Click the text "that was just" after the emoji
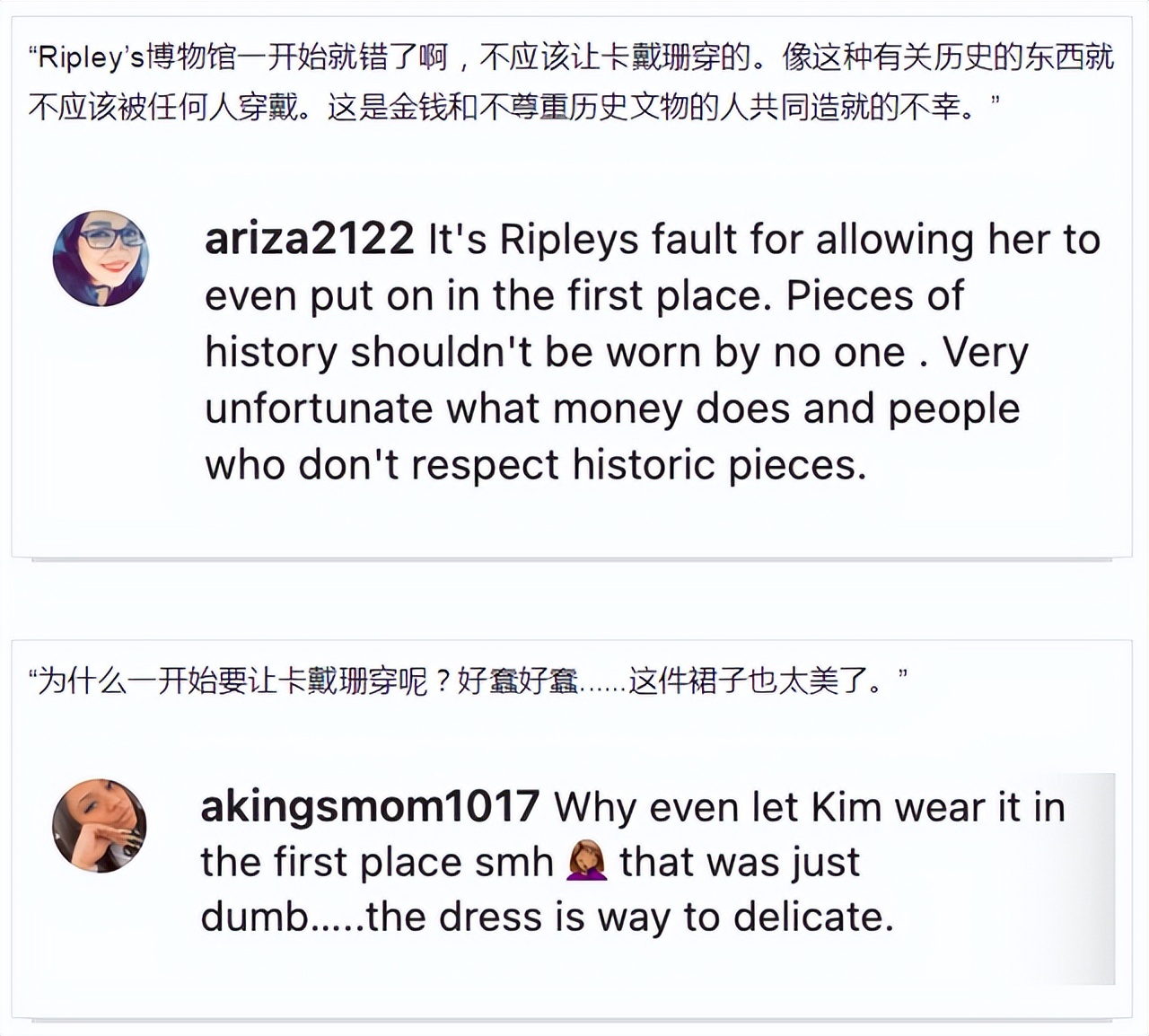Screen dimensions: 1149x1036 click(x=740, y=863)
